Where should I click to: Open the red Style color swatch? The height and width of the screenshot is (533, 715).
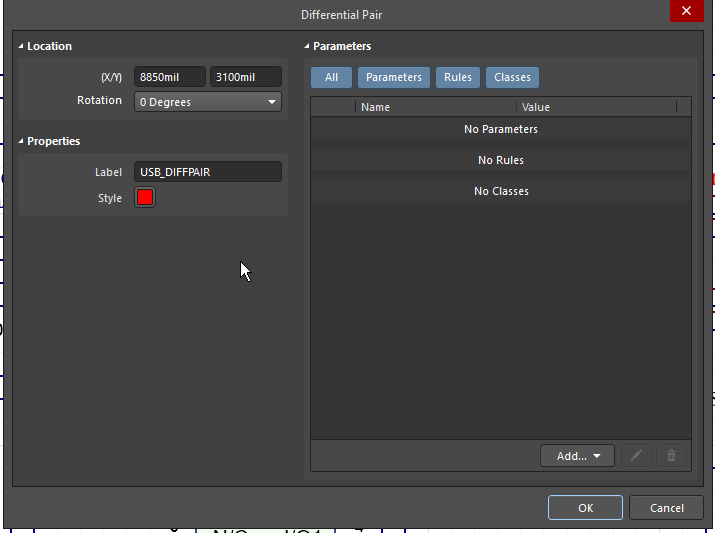pyautogui.click(x=145, y=197)
